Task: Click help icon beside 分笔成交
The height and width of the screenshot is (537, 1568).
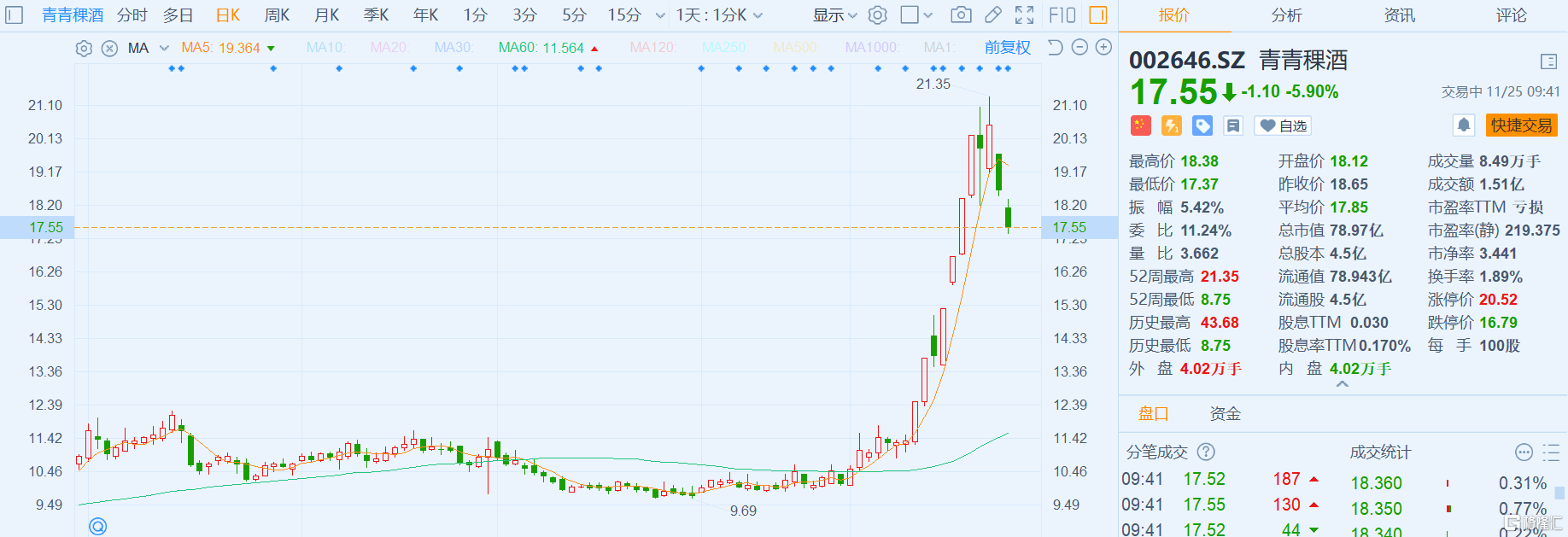Action: point(1206,452)
